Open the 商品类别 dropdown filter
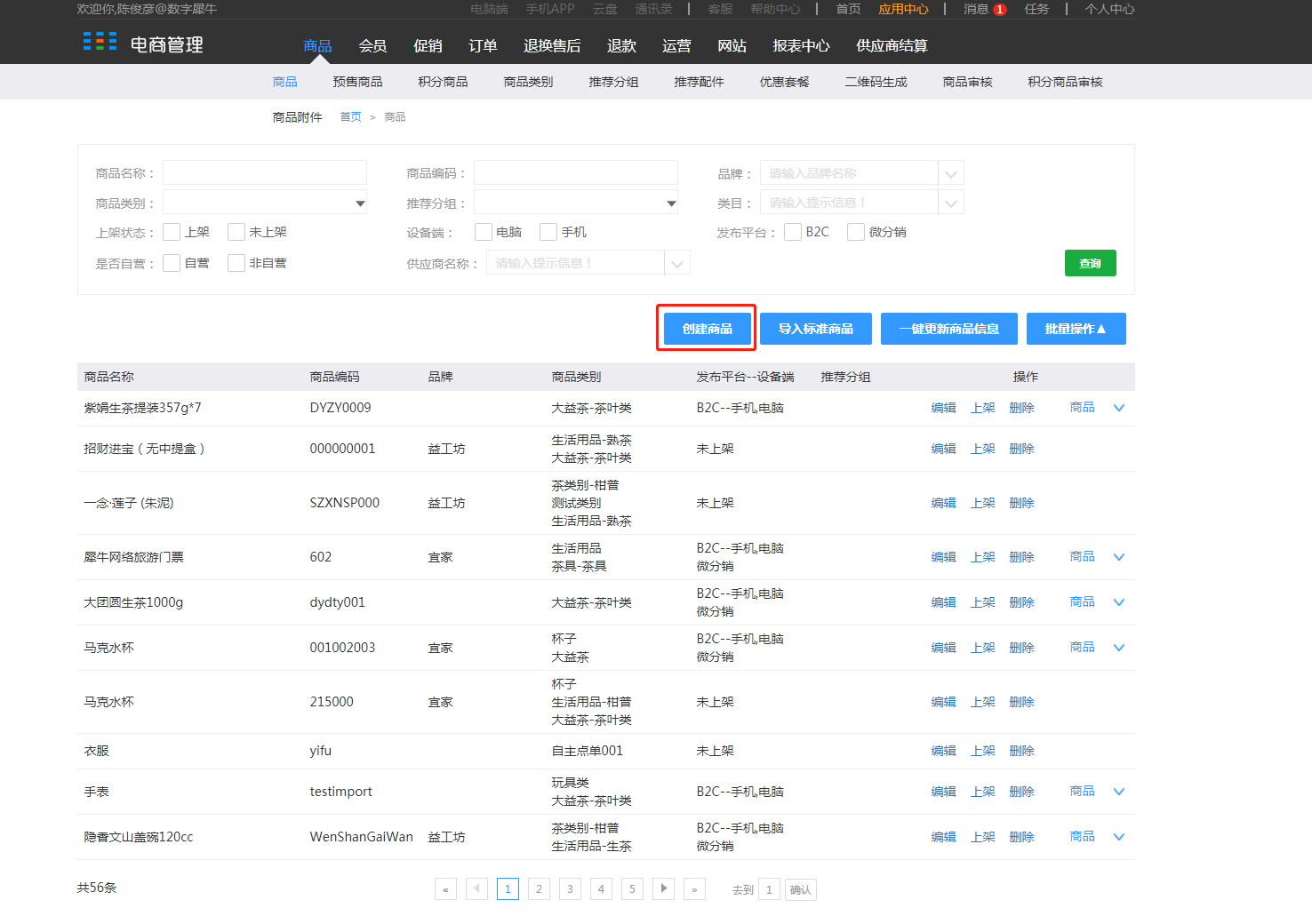1312x924 pixels. tap(265, 203)
